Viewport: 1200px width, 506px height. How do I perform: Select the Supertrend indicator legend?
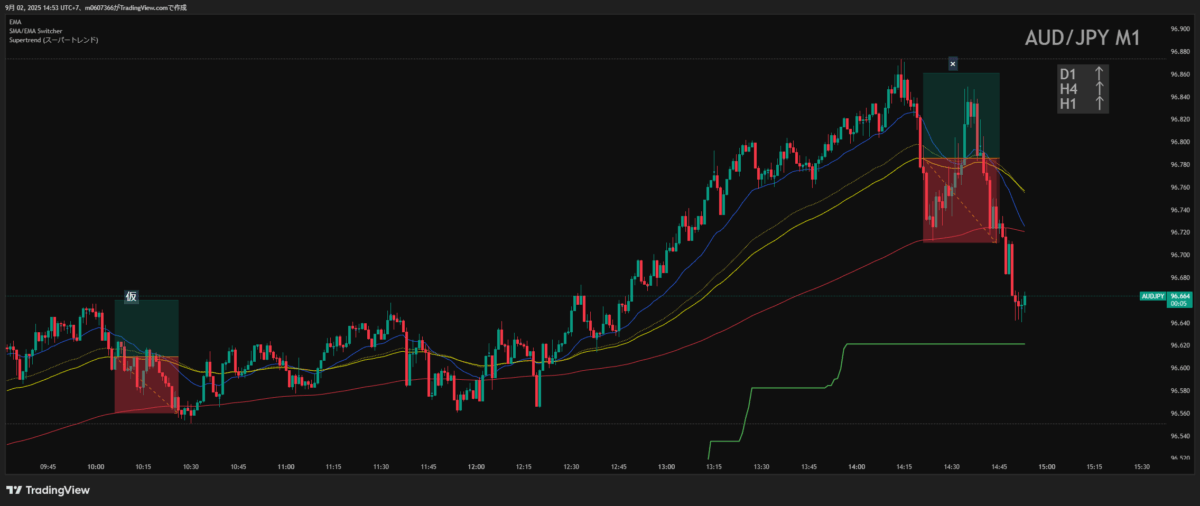tap(52, 39)
